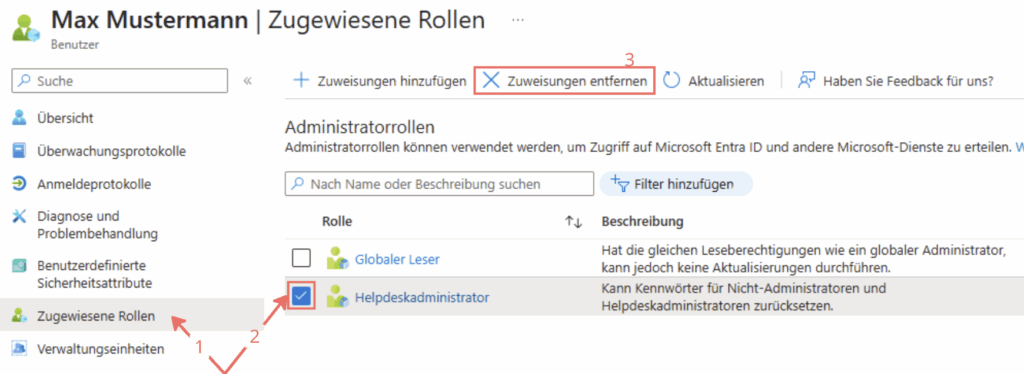Viewport: 1024px width, 374px height.
Task: Open Überwachungsprotokolle via its sidebar icon
Action: tap(20, 151)
